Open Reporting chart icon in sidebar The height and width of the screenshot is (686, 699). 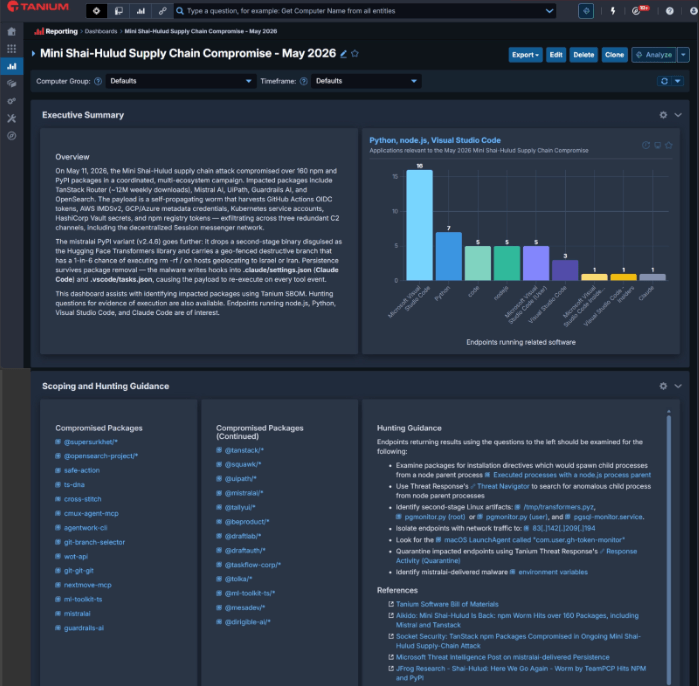12,66
